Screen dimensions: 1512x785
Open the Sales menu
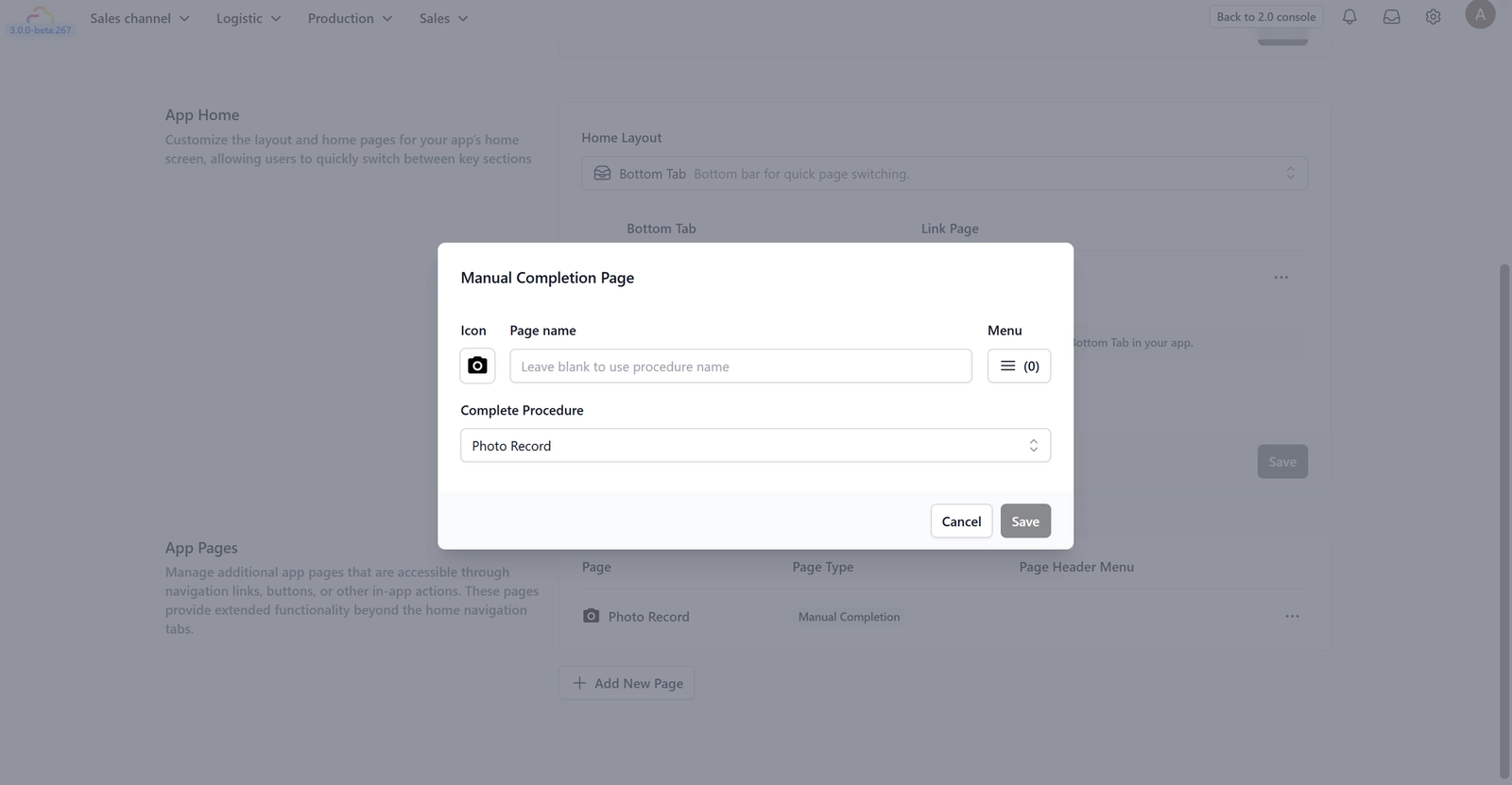[x=443, y=18]
